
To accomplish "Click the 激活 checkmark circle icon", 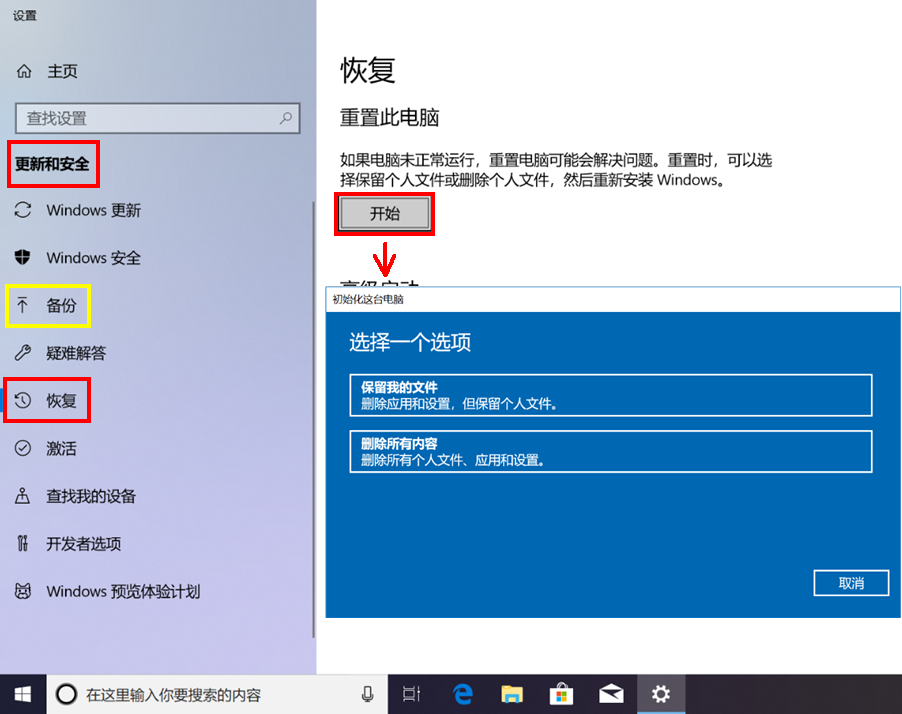I will click(x=23, y=448).
